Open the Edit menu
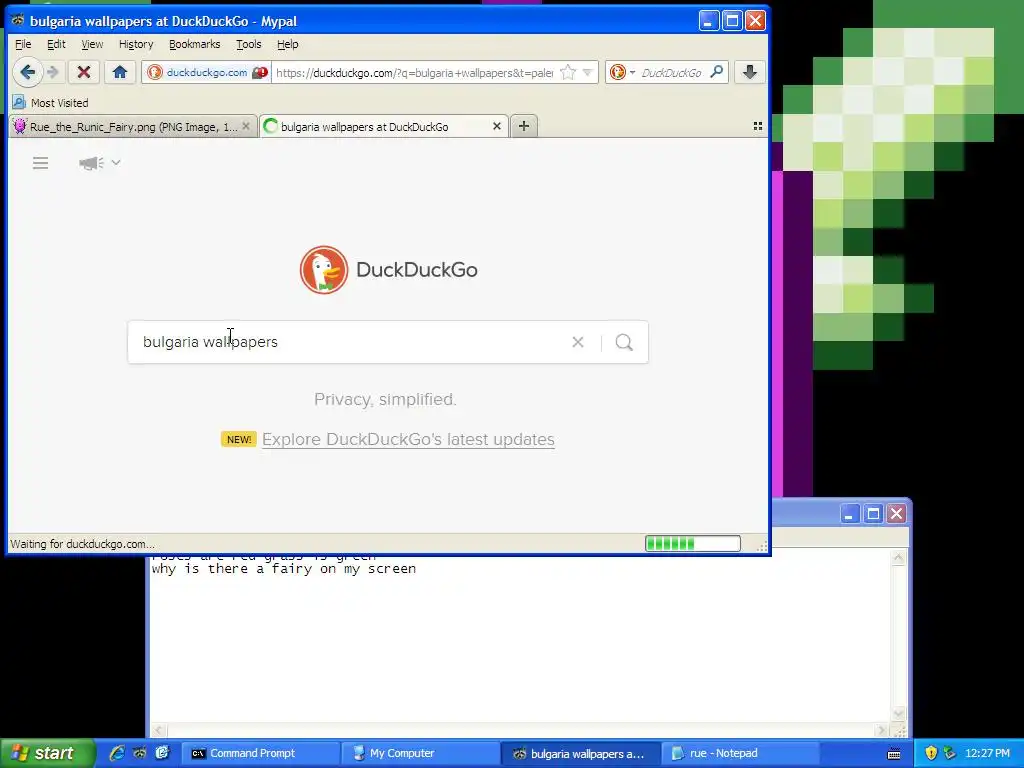The height and width of the screenshot is (768, 1024). click(56, 44)
